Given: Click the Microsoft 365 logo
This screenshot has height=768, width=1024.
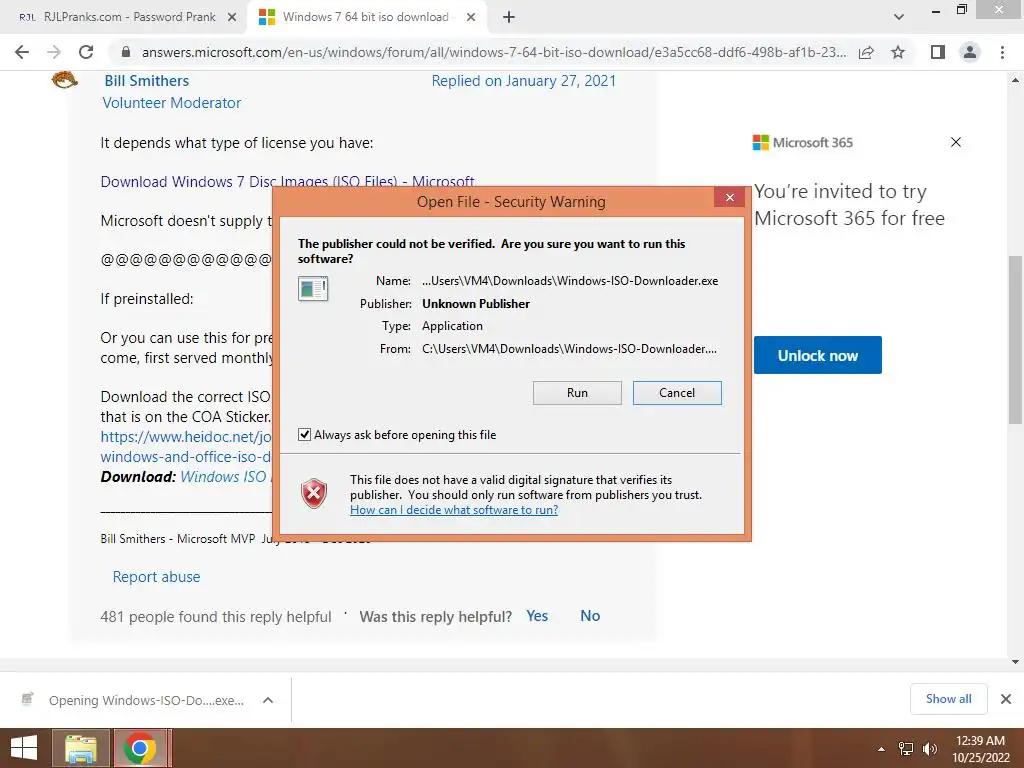Looking at the screenshot, I should 803,142.
